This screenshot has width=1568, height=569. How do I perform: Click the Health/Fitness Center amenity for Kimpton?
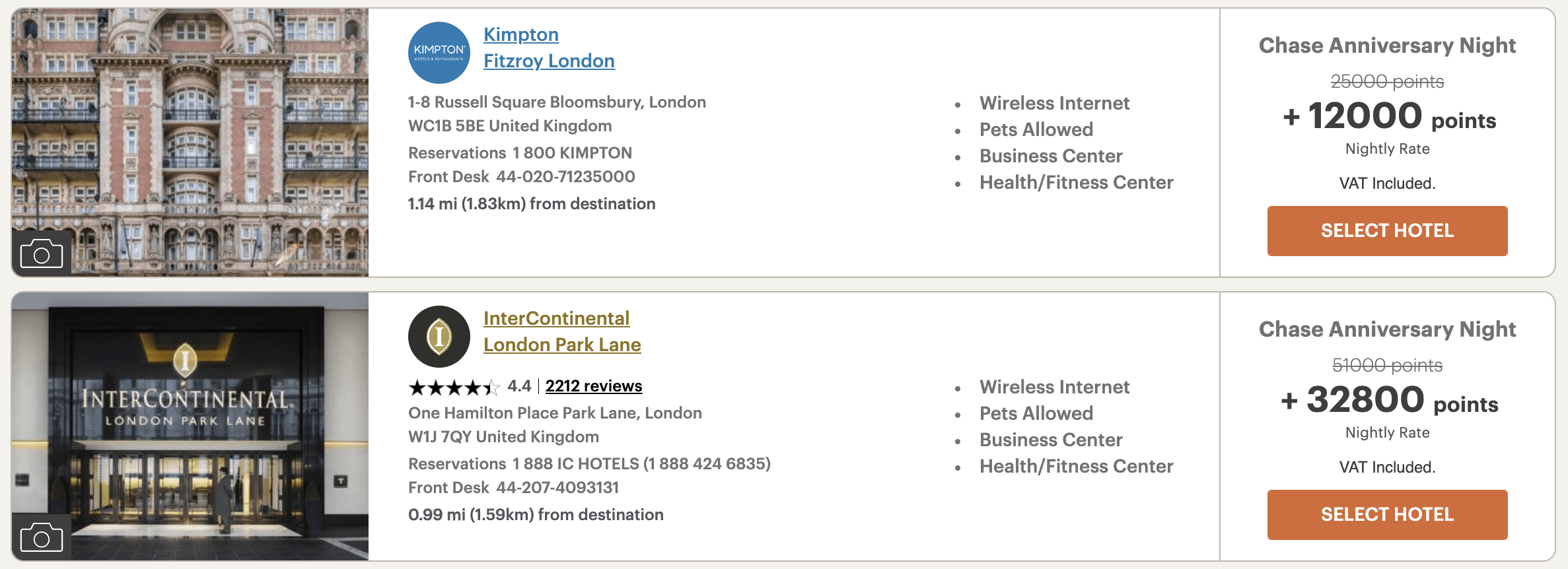(1077, 182)
